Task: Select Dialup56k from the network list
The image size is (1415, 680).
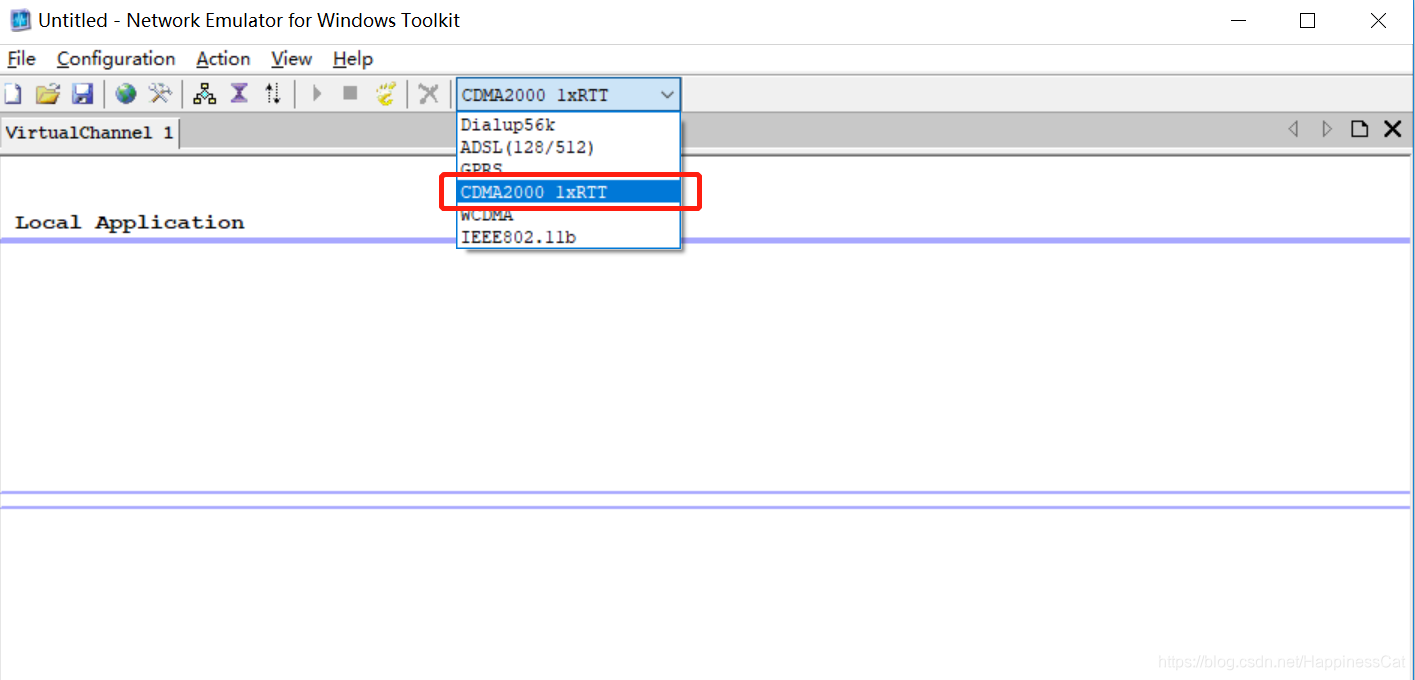Action: [507, 124]
